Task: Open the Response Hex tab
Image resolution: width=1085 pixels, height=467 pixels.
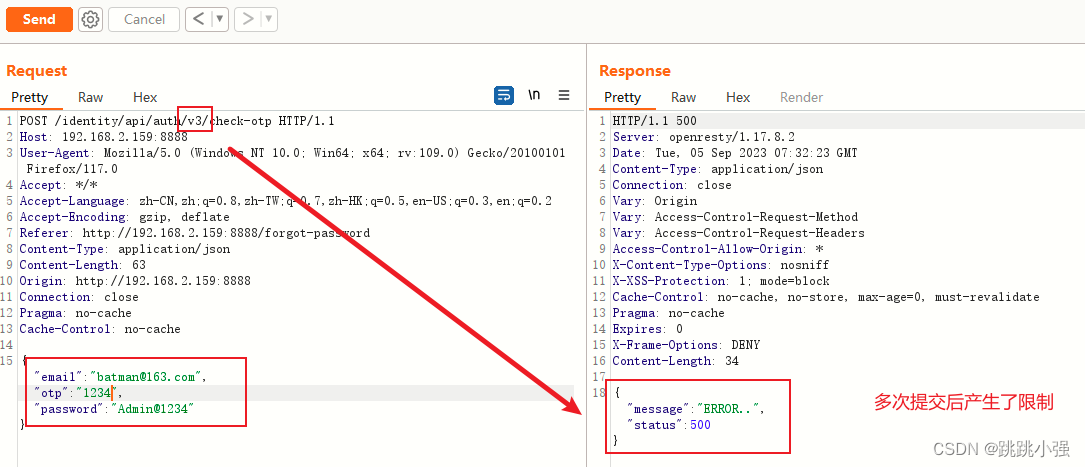Action: click(738, 97)
